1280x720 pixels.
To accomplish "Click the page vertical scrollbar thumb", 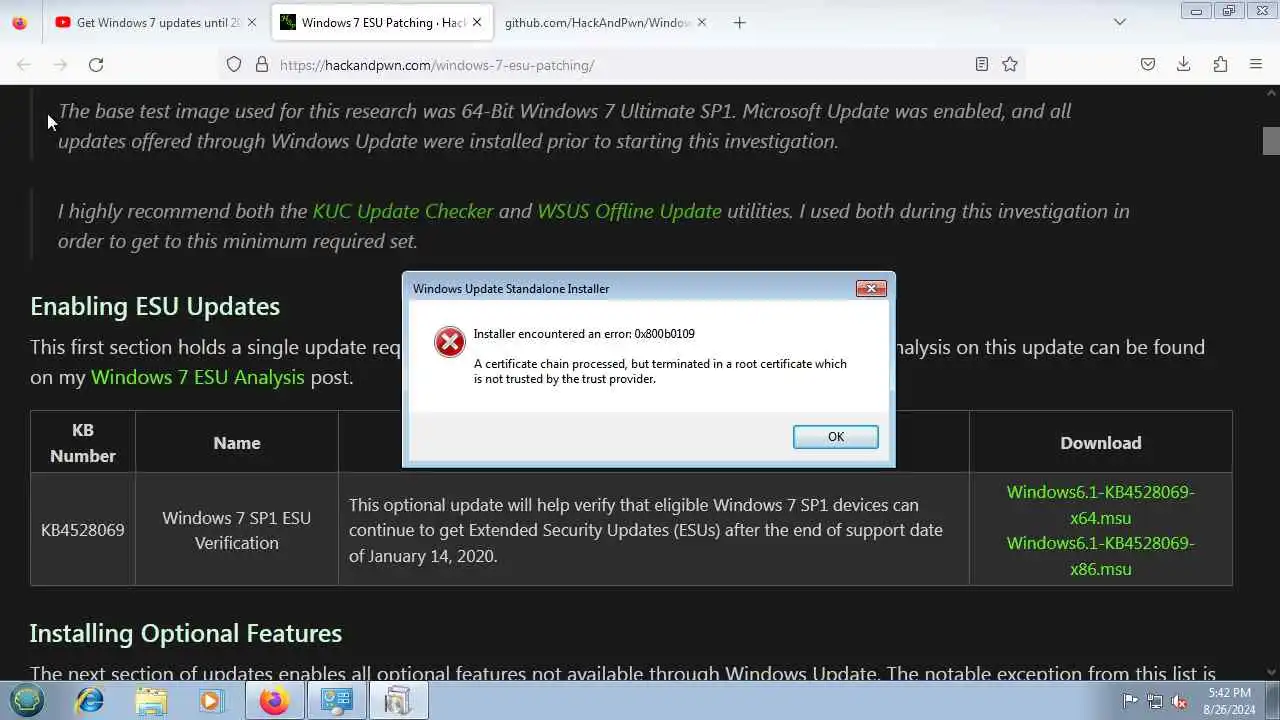I will point(1271,141).
